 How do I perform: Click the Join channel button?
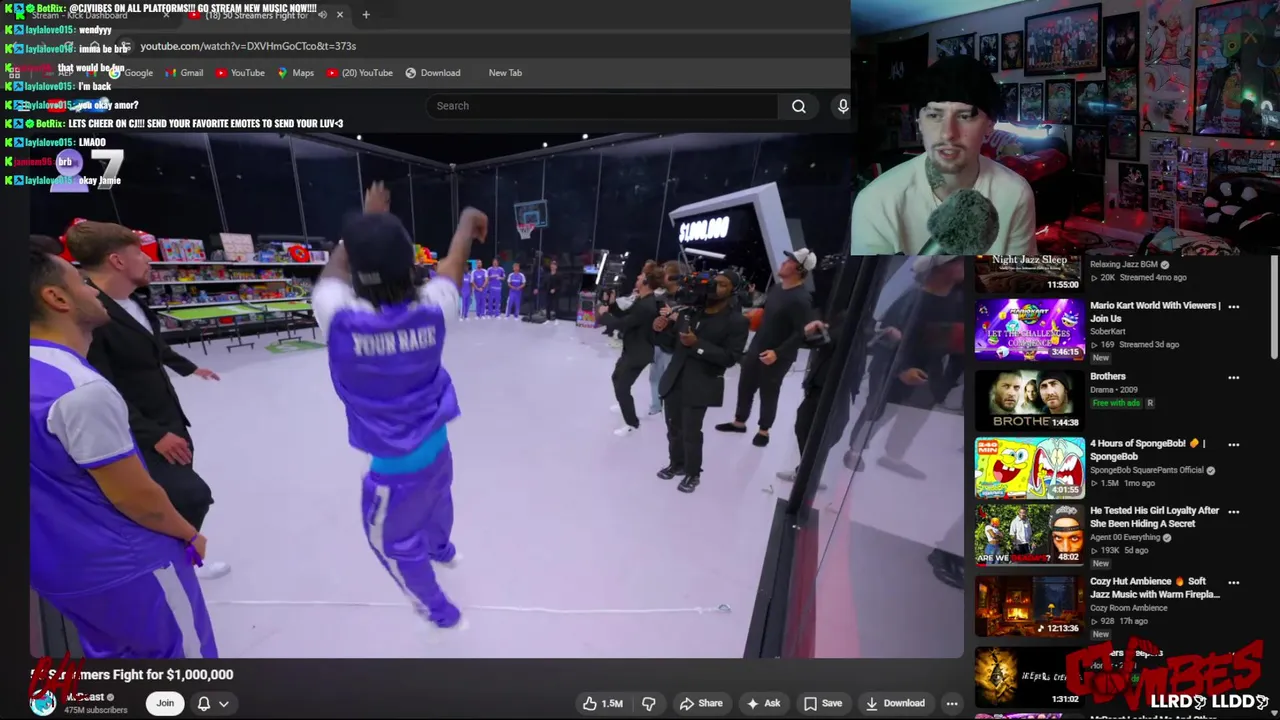[x=165, y=703]
